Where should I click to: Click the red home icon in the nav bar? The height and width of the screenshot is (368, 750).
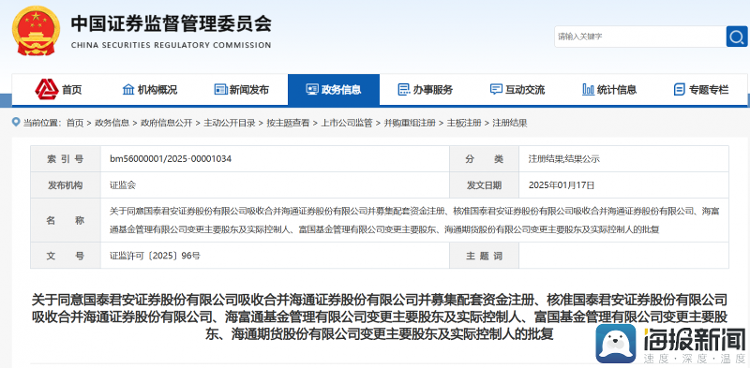47,89
